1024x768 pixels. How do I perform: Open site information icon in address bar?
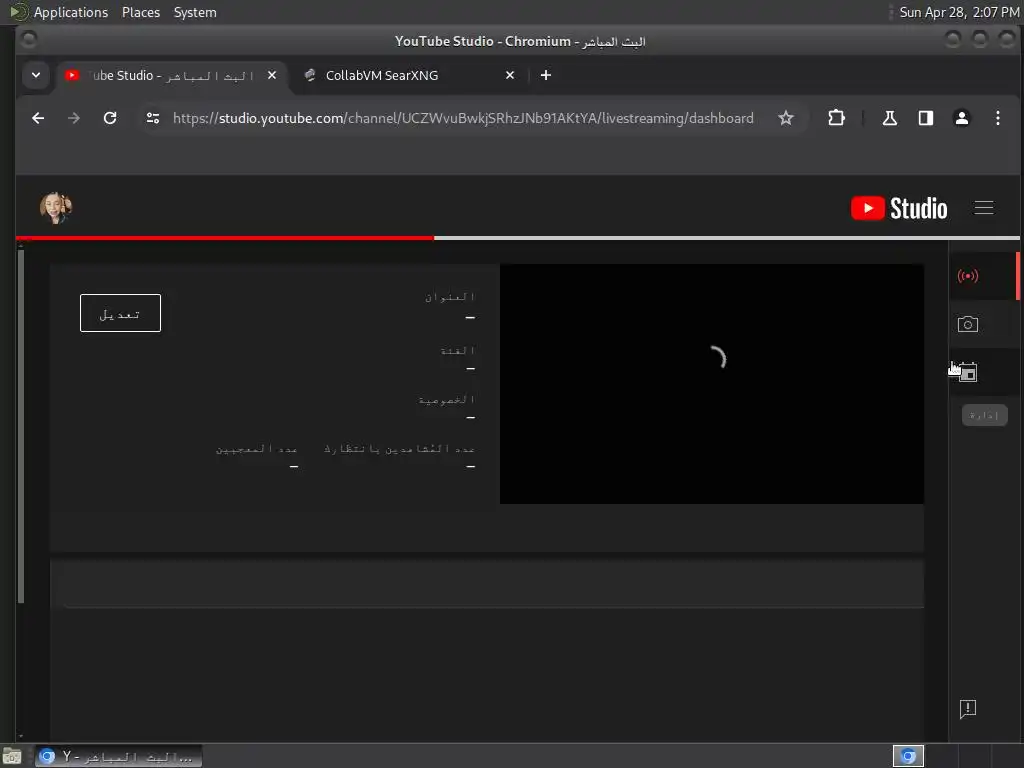pos(153,118)
